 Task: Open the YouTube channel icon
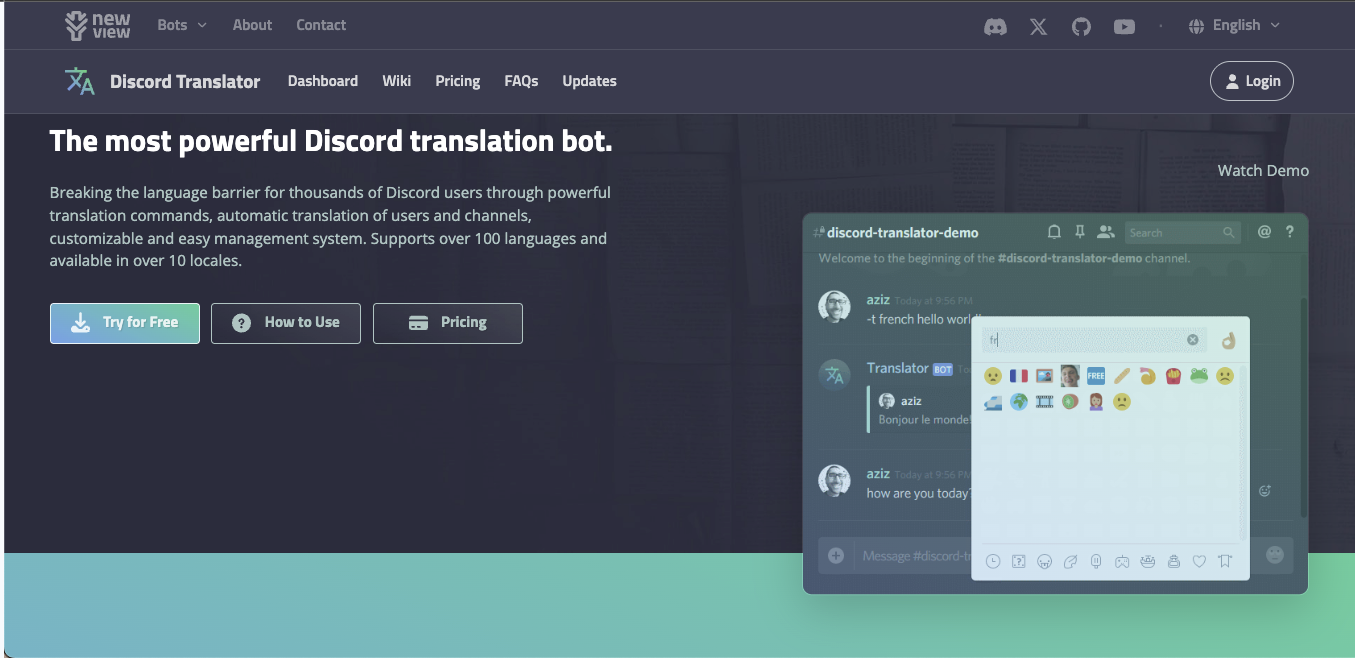pos(1124,27)
